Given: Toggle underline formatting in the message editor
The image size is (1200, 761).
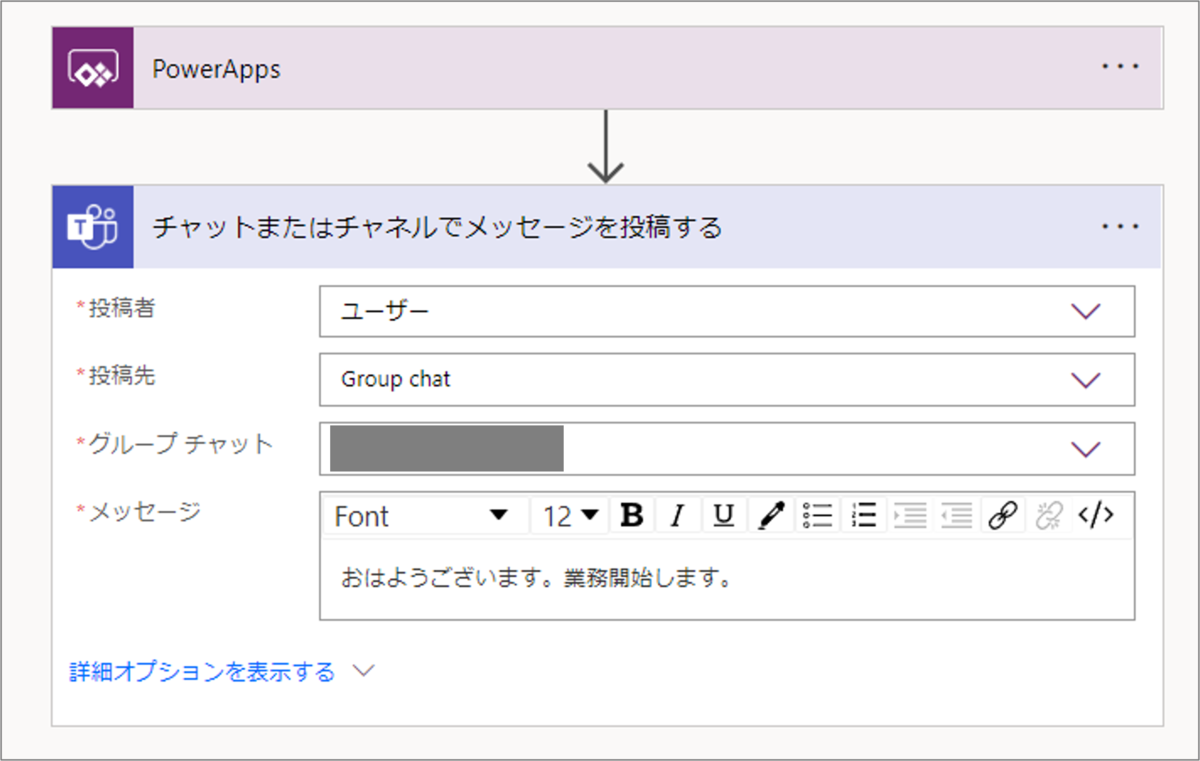Looking at the screenshot, I should point(724,516).
